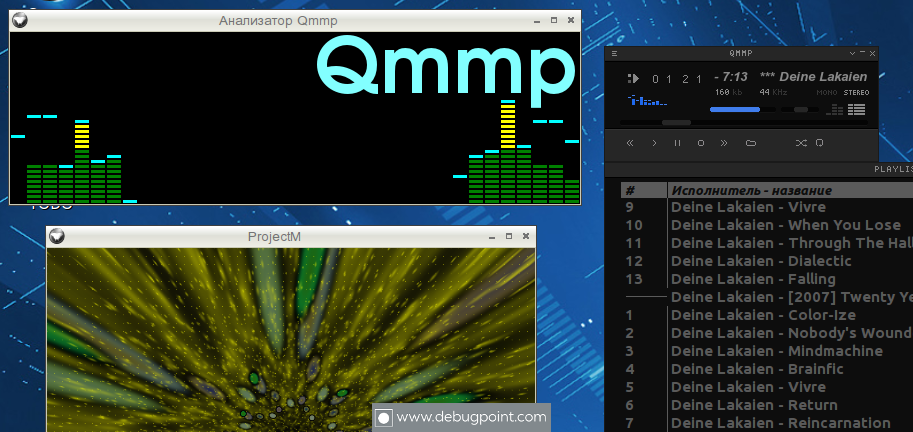Toggle repeat mode in Qmmp

coord(819,143)
